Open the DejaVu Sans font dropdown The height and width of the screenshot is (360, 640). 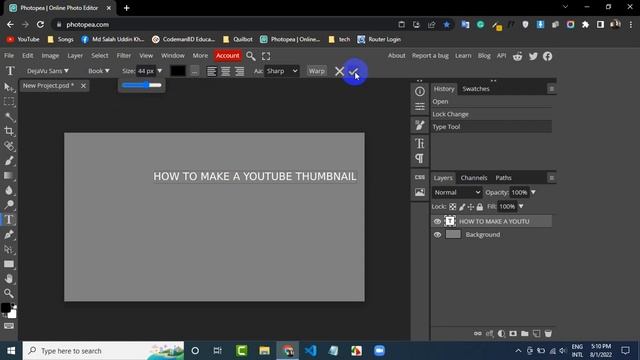point(48,71)
